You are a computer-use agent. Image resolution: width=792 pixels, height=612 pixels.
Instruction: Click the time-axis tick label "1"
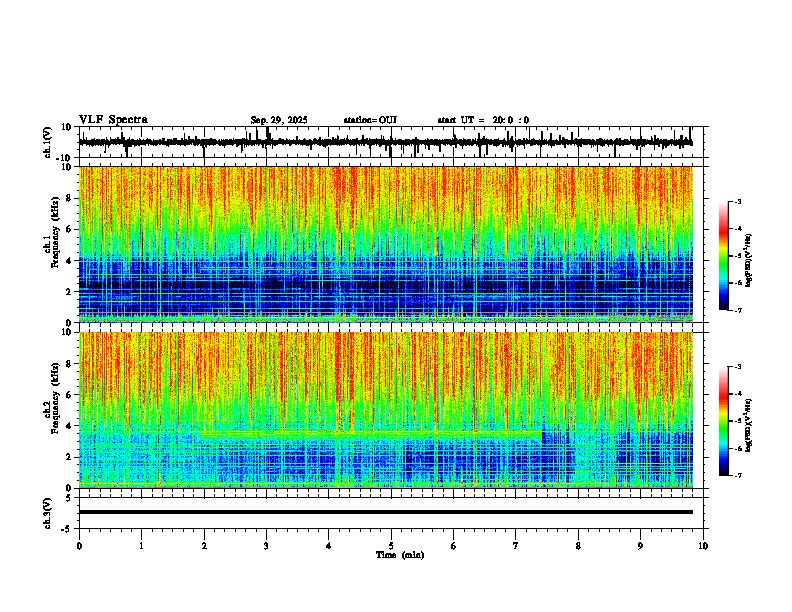(x=141, y=546)
